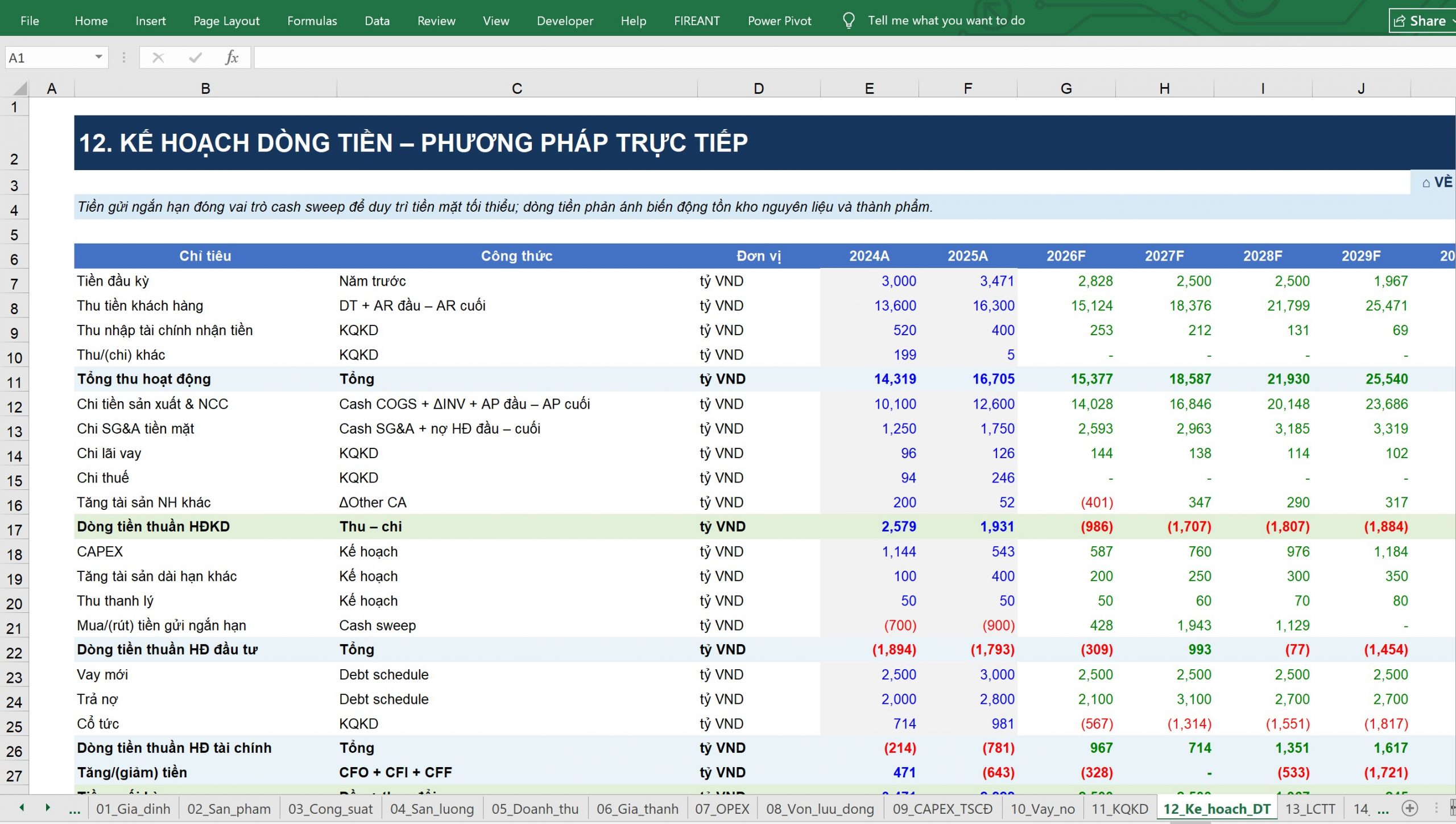Show more sheets via right ellipsis

point(1383,809)
